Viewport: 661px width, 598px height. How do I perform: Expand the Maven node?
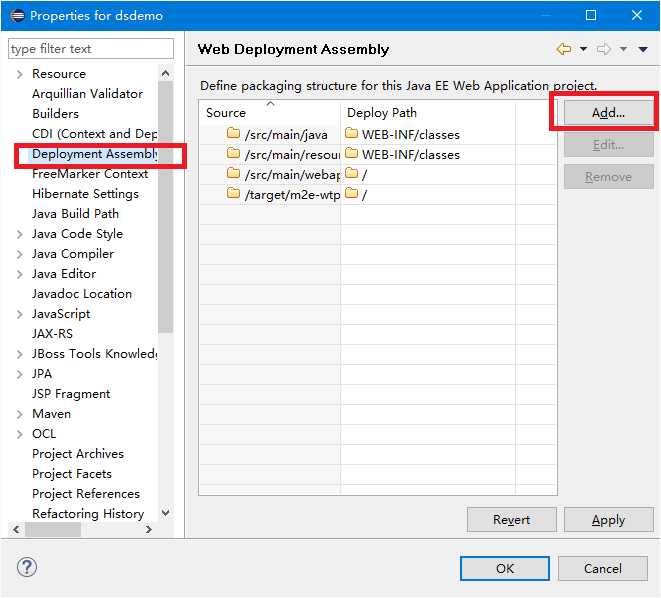pos(19,414)
